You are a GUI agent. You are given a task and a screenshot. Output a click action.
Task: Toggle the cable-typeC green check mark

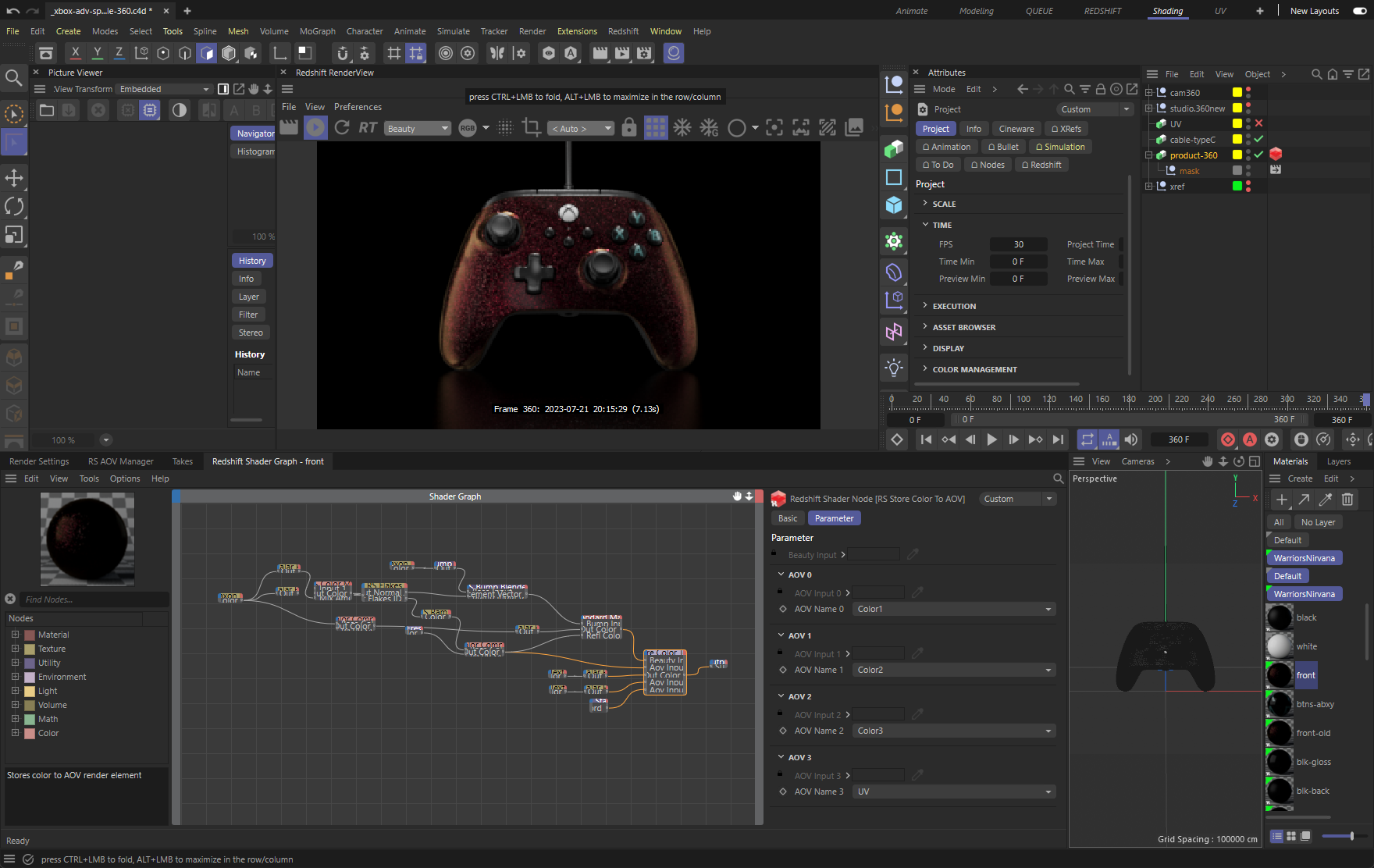click(1258, 139)
